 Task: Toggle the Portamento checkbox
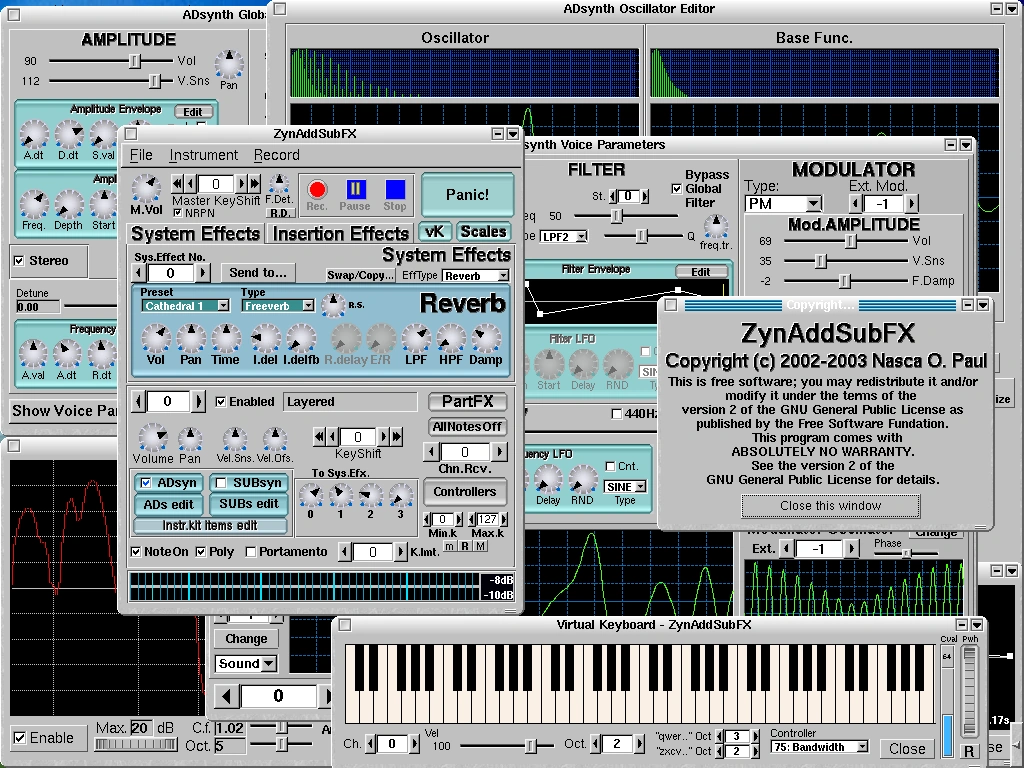coord(250,552)
